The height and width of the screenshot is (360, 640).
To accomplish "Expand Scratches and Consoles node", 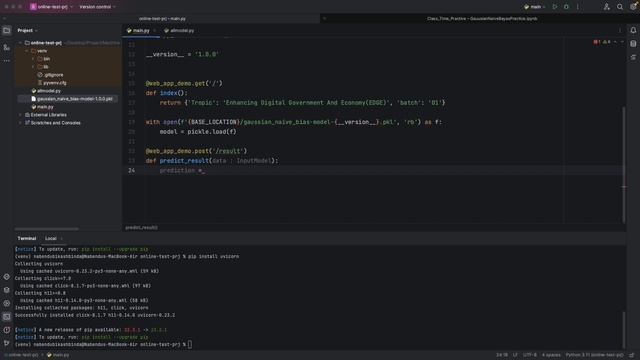I will point(20,123).
